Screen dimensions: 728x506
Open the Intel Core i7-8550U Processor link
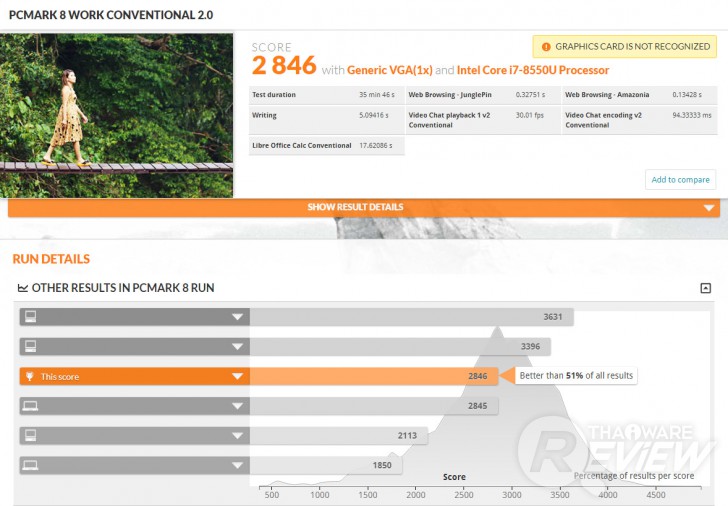coord(533,70)
